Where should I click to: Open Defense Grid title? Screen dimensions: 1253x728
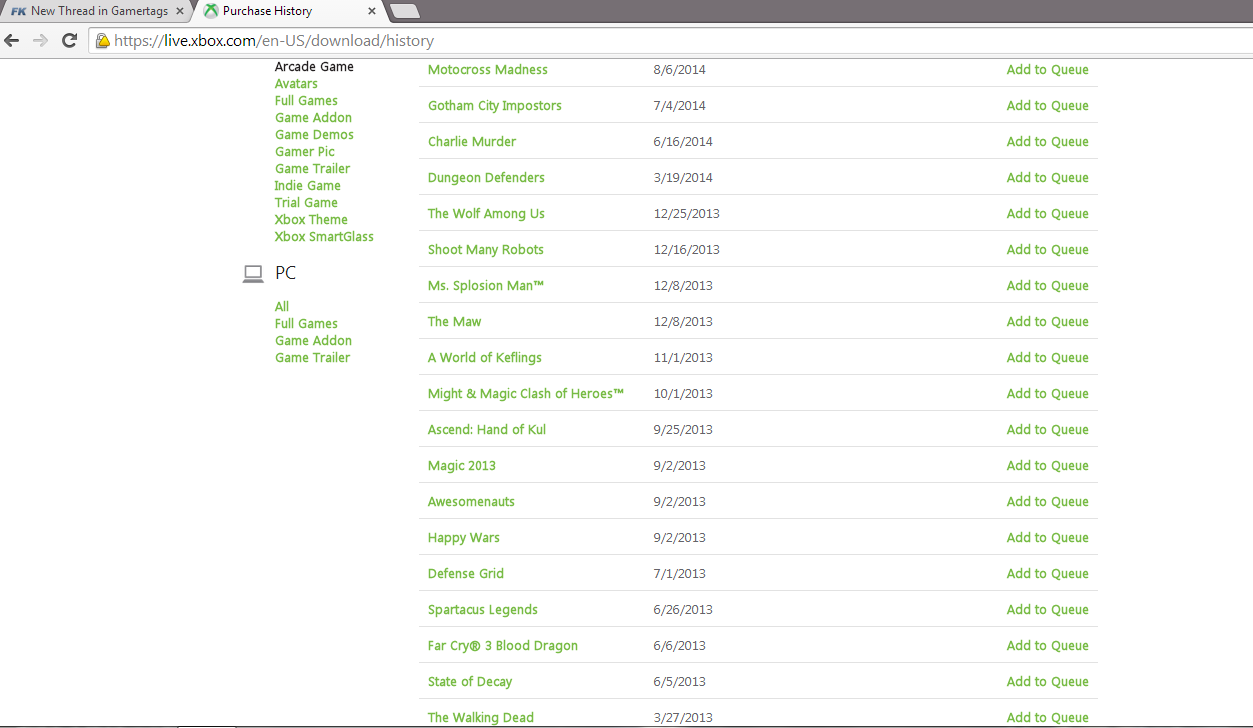pyautogui.click(x=466, y=574)
